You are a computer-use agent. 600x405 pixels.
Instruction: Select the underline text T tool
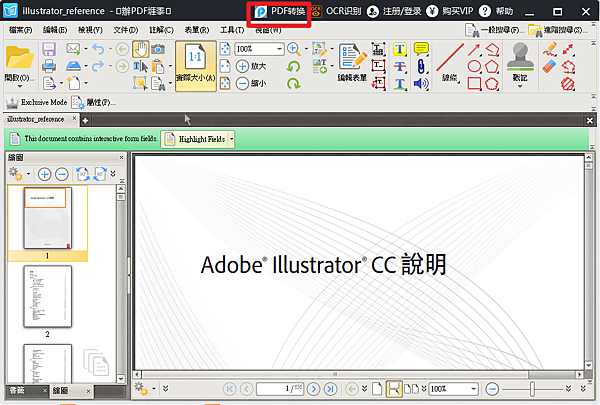coord(399,83)
